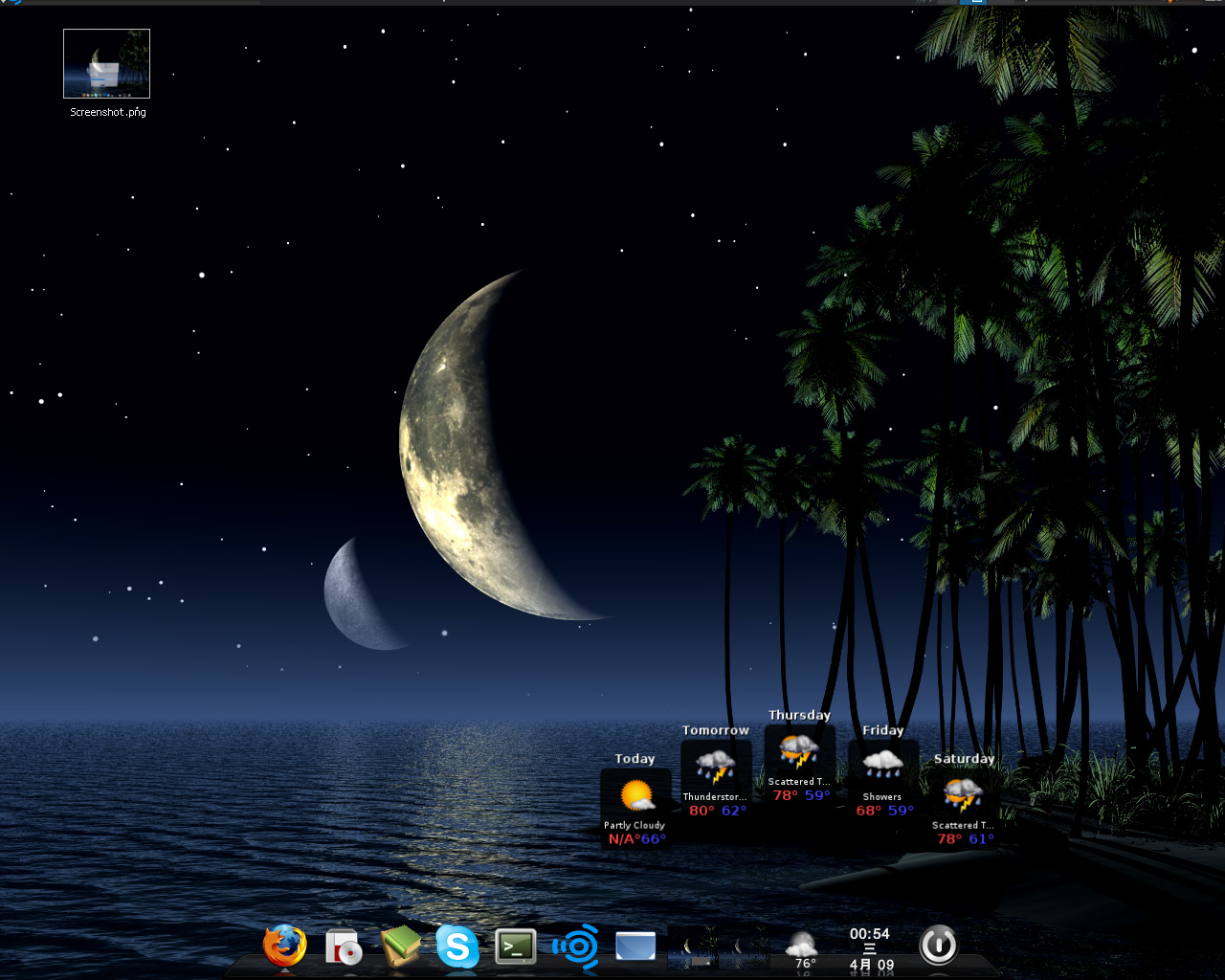Viewport: 1225px width, 980px height.
Task: Click Friday's "59°" low temperature
Action: coord(901,811)
